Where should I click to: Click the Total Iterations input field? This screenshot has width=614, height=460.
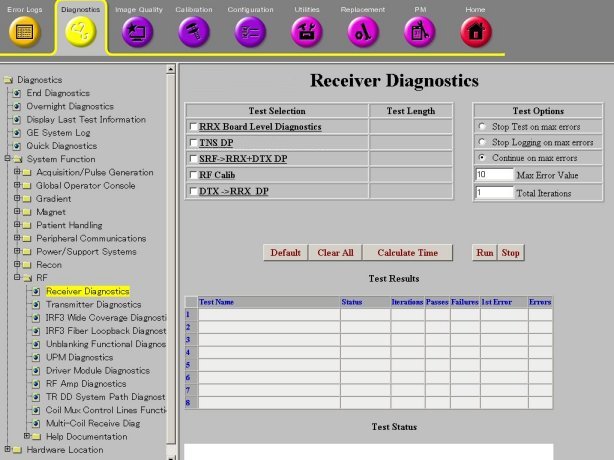494,192
